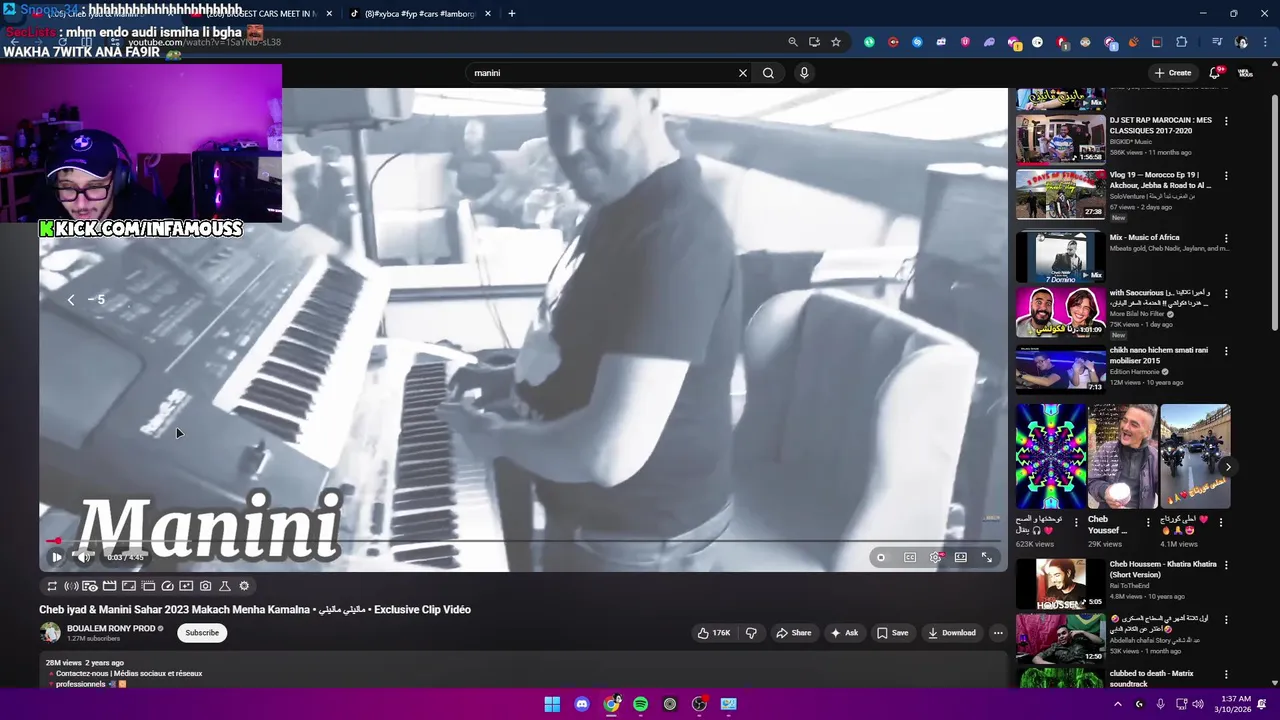The height and width of the screenshot is (720, 1280).
Task: Open options for Cheb Houssem Khatira video
Action: pos(1226,565)
